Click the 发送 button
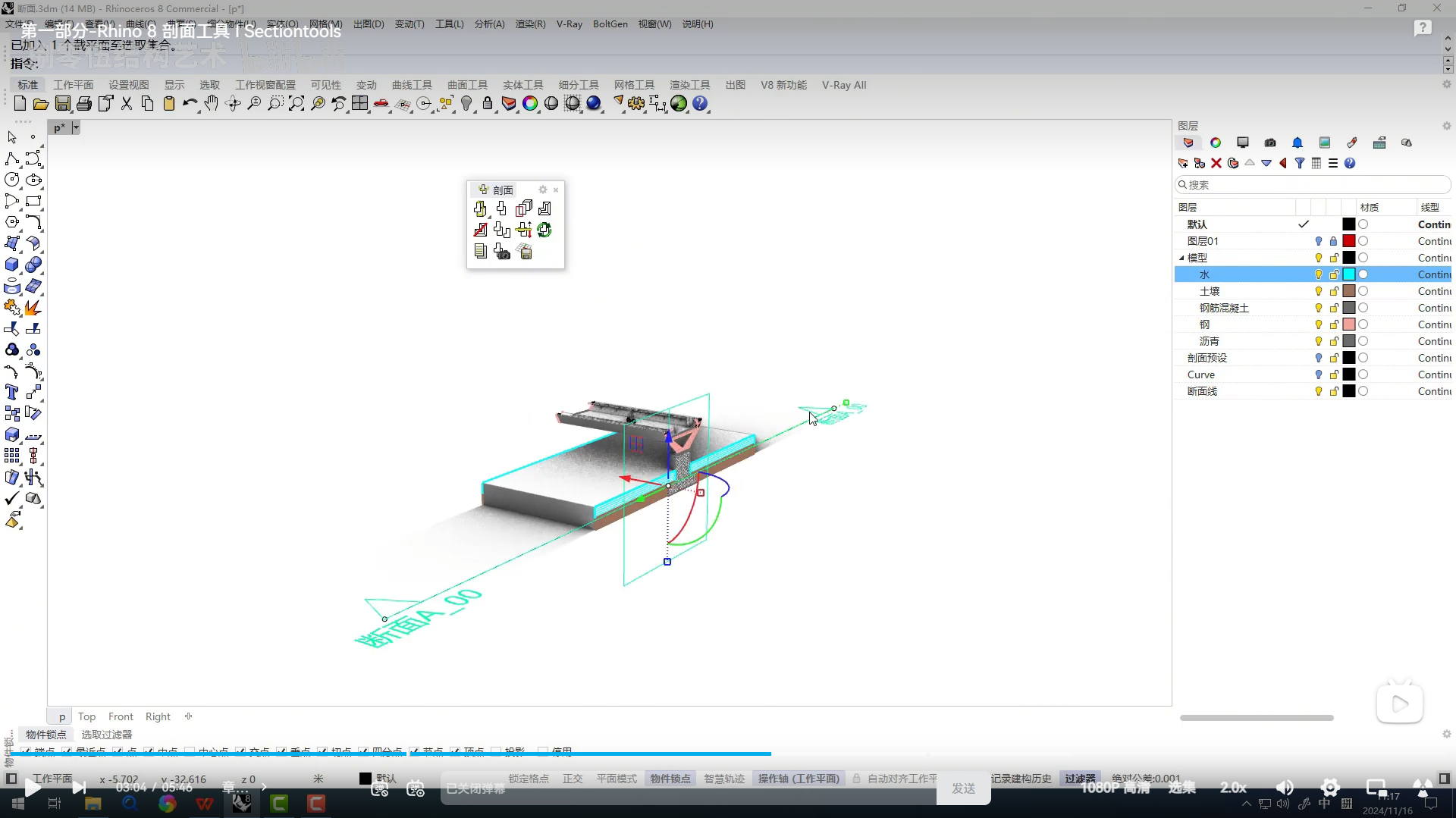The height and width of the screenshot is (818, 1456). (x=963, y=788)
